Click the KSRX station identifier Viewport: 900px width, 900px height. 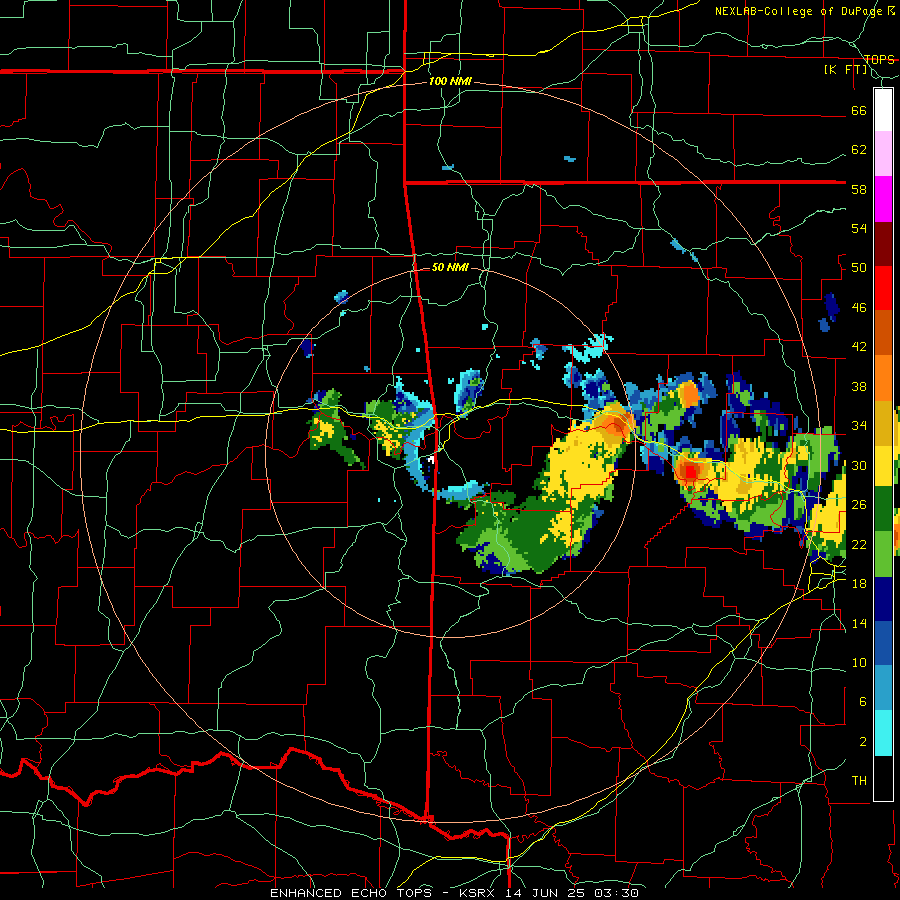click(x=479, y=893)
